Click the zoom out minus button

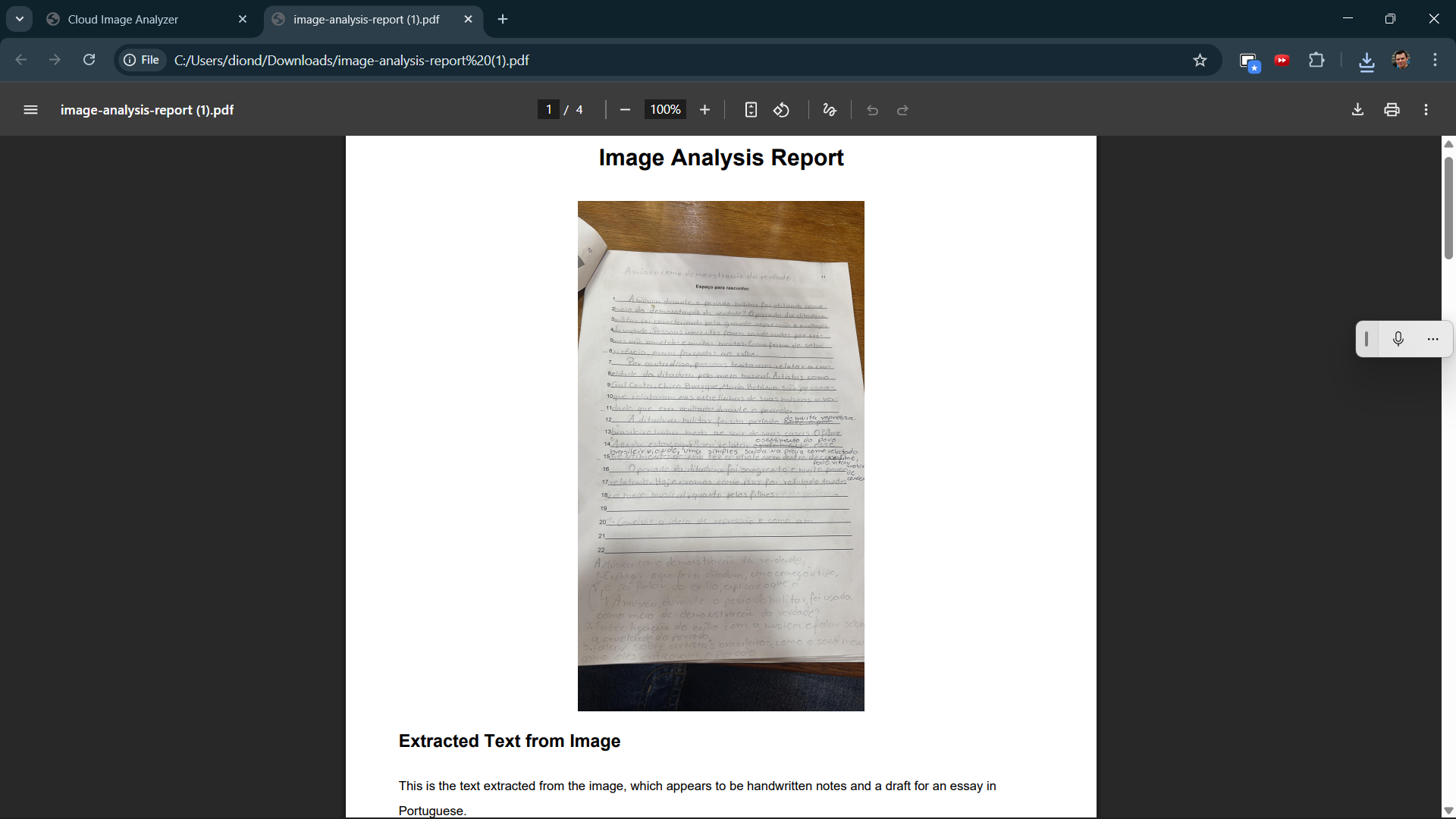[625, 110]
